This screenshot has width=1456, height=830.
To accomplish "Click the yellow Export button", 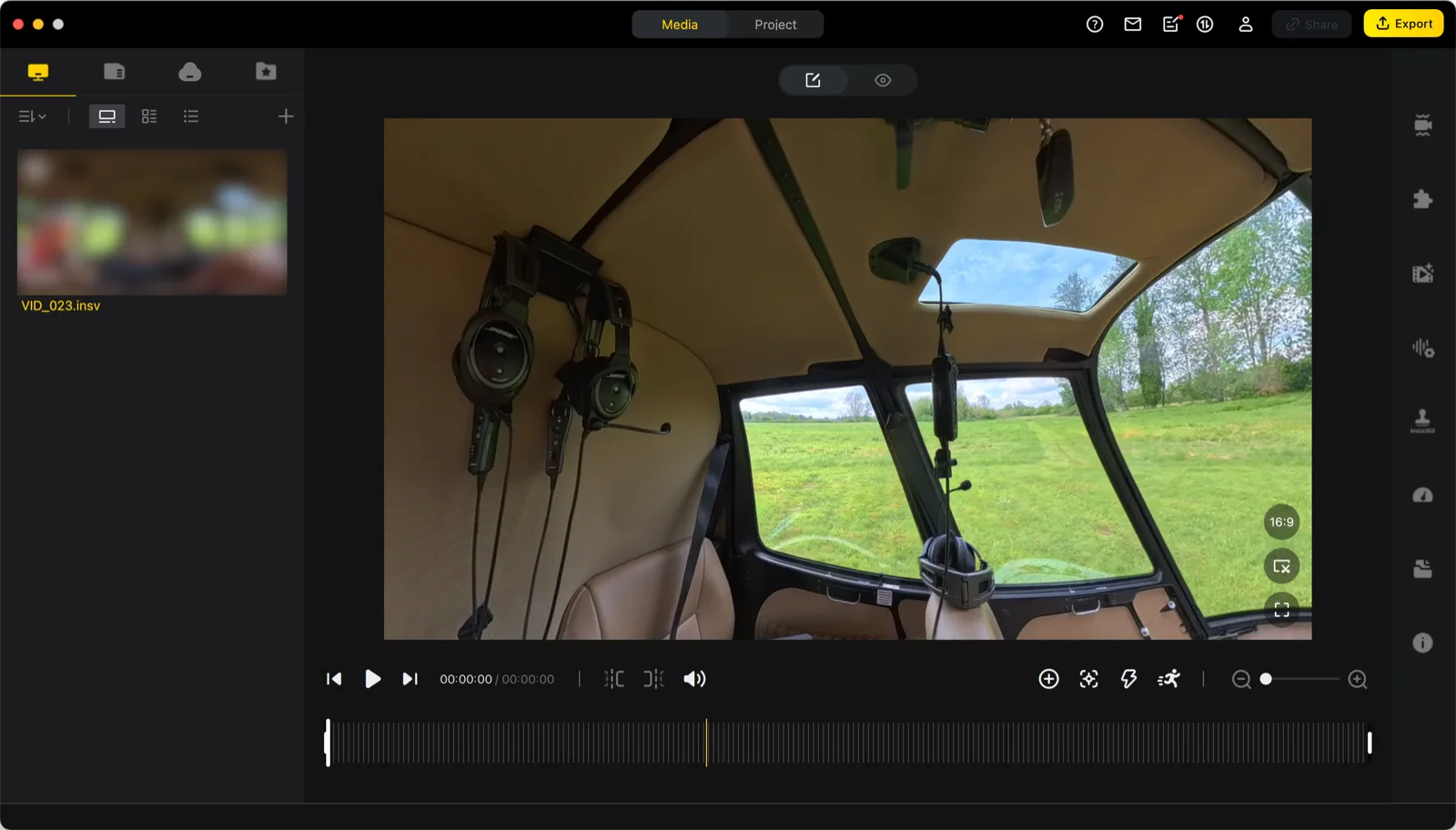I will tap(1404, 24).
